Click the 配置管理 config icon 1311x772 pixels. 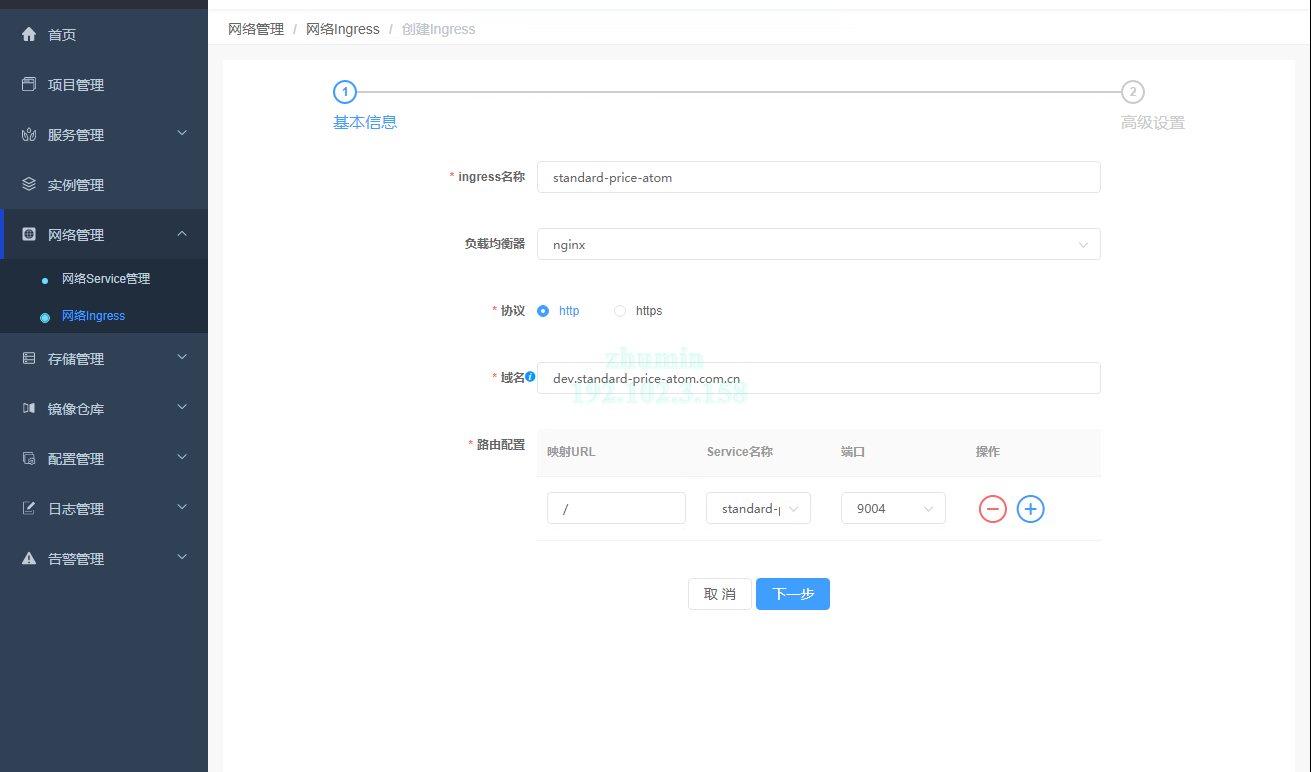click(29, 458)
